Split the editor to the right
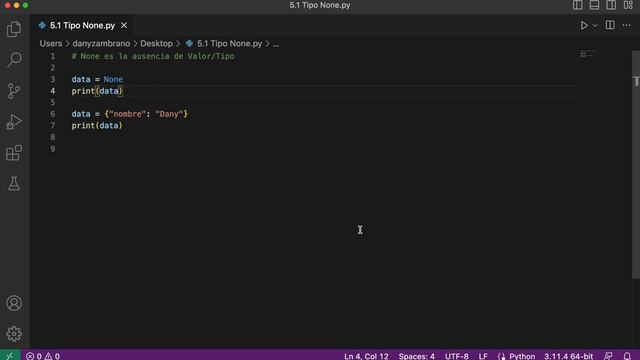The image size is (640, 360). 610,25
